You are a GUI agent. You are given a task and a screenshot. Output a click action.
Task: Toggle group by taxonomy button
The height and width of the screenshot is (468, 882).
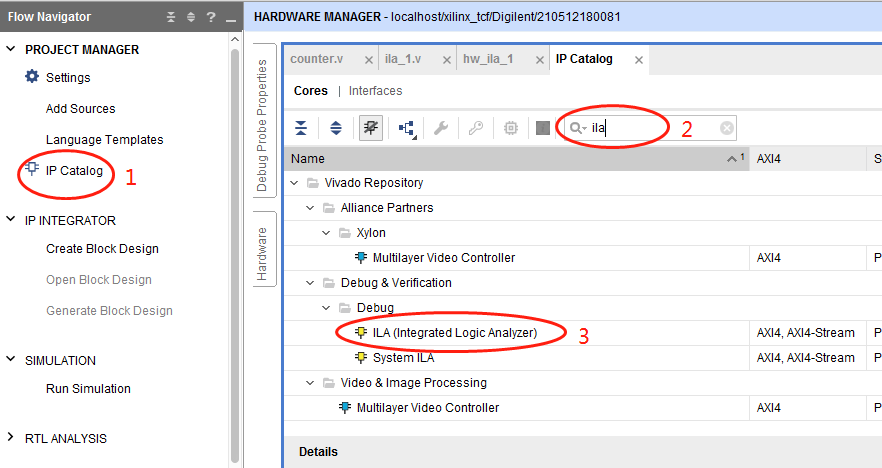click(x=371, y=128)
